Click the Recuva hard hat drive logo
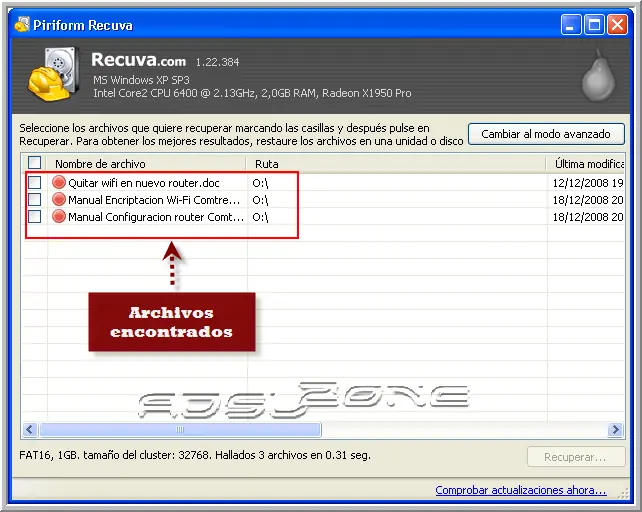 (x=53, y=74)
